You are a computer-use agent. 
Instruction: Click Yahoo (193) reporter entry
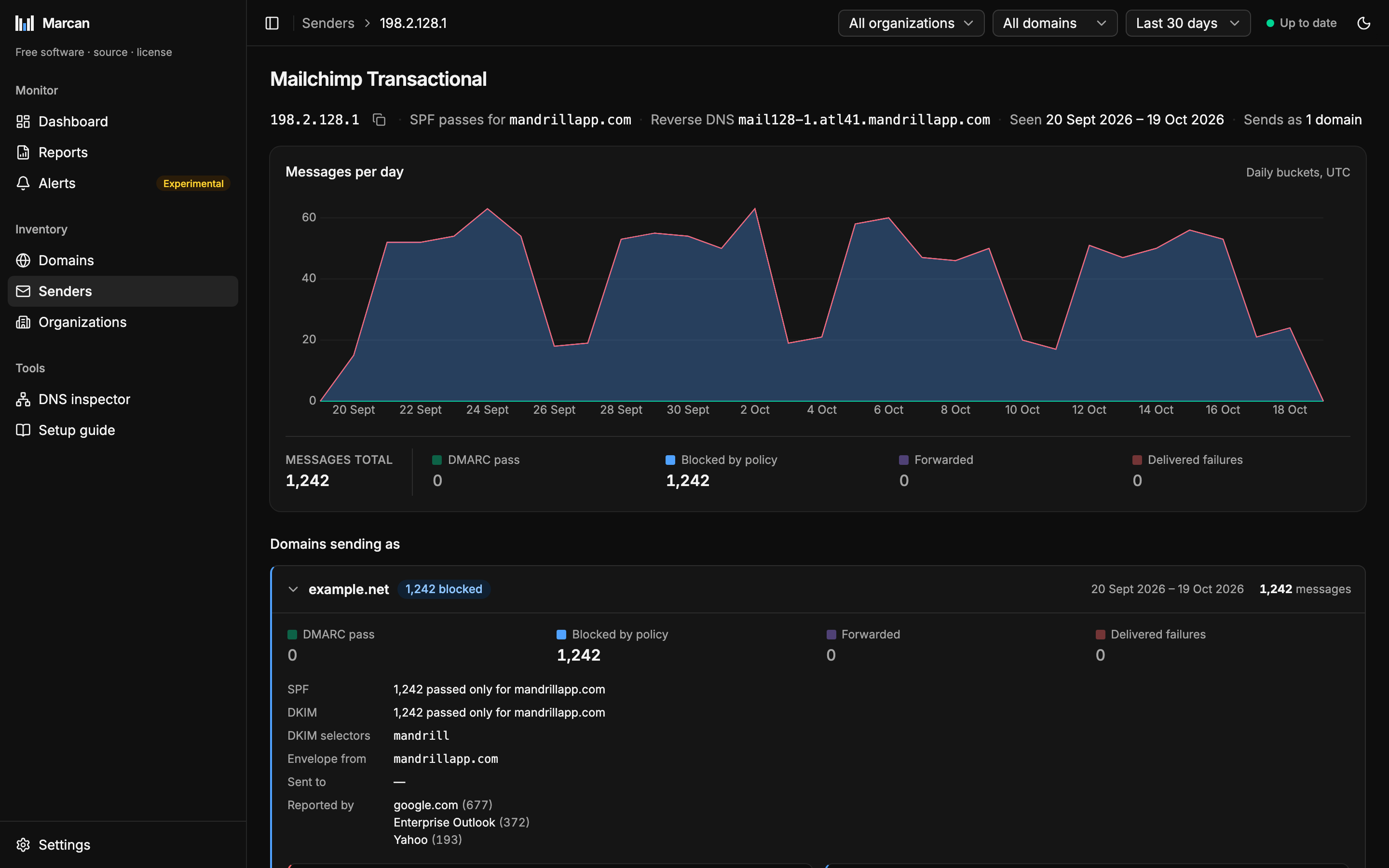[428, 839]
